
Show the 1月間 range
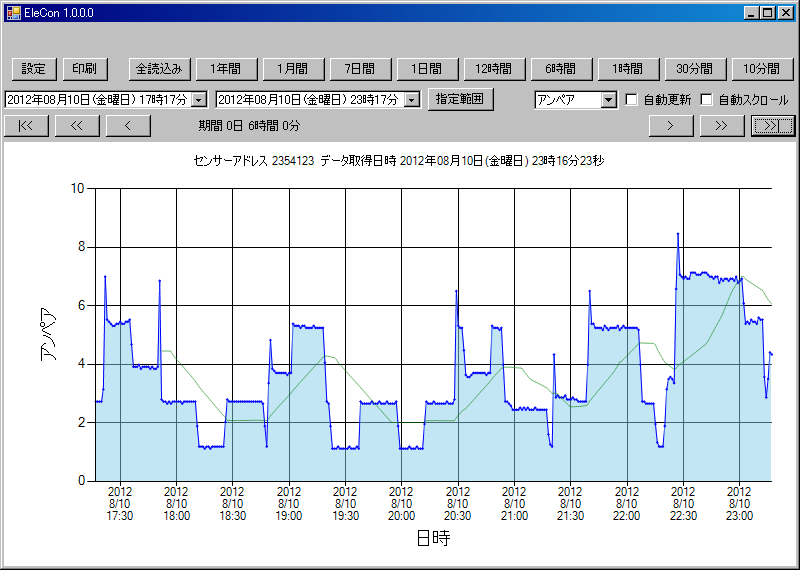[293, 69]
